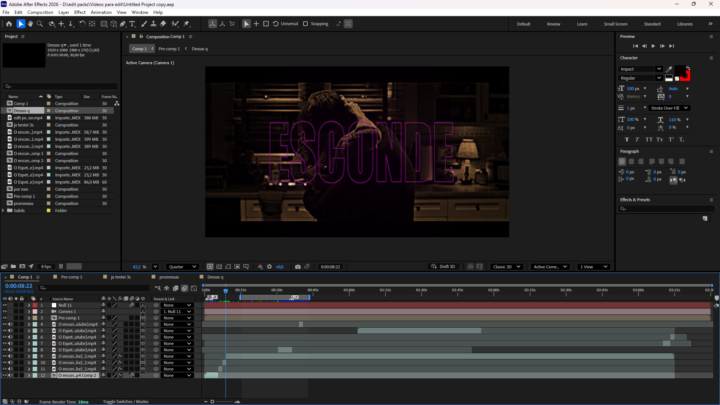This screenshot has width=720, height=405.
Task: Click the black fill color swatch
Action: [680, 71]
